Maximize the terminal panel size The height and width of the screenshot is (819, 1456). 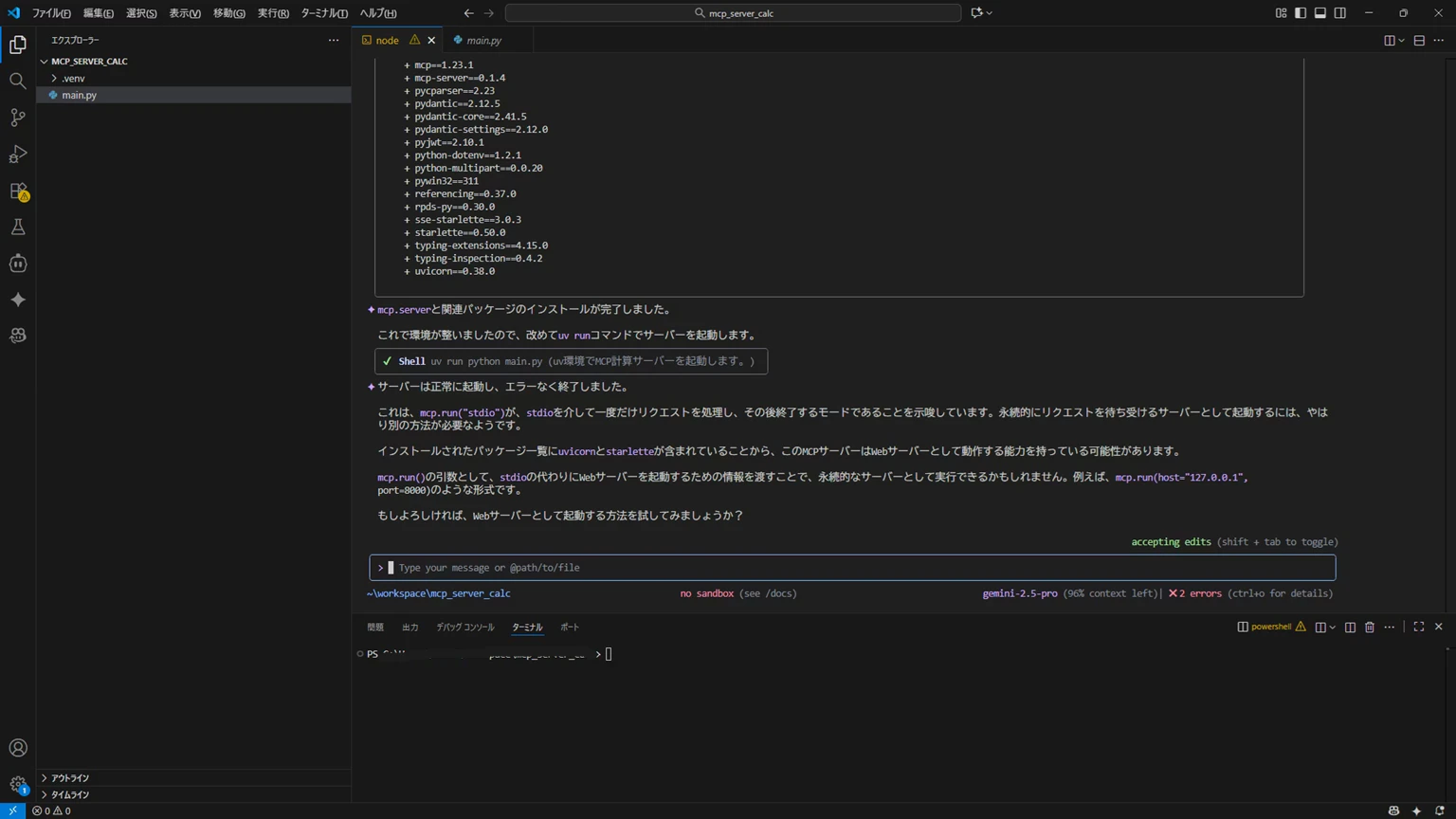1419,627
